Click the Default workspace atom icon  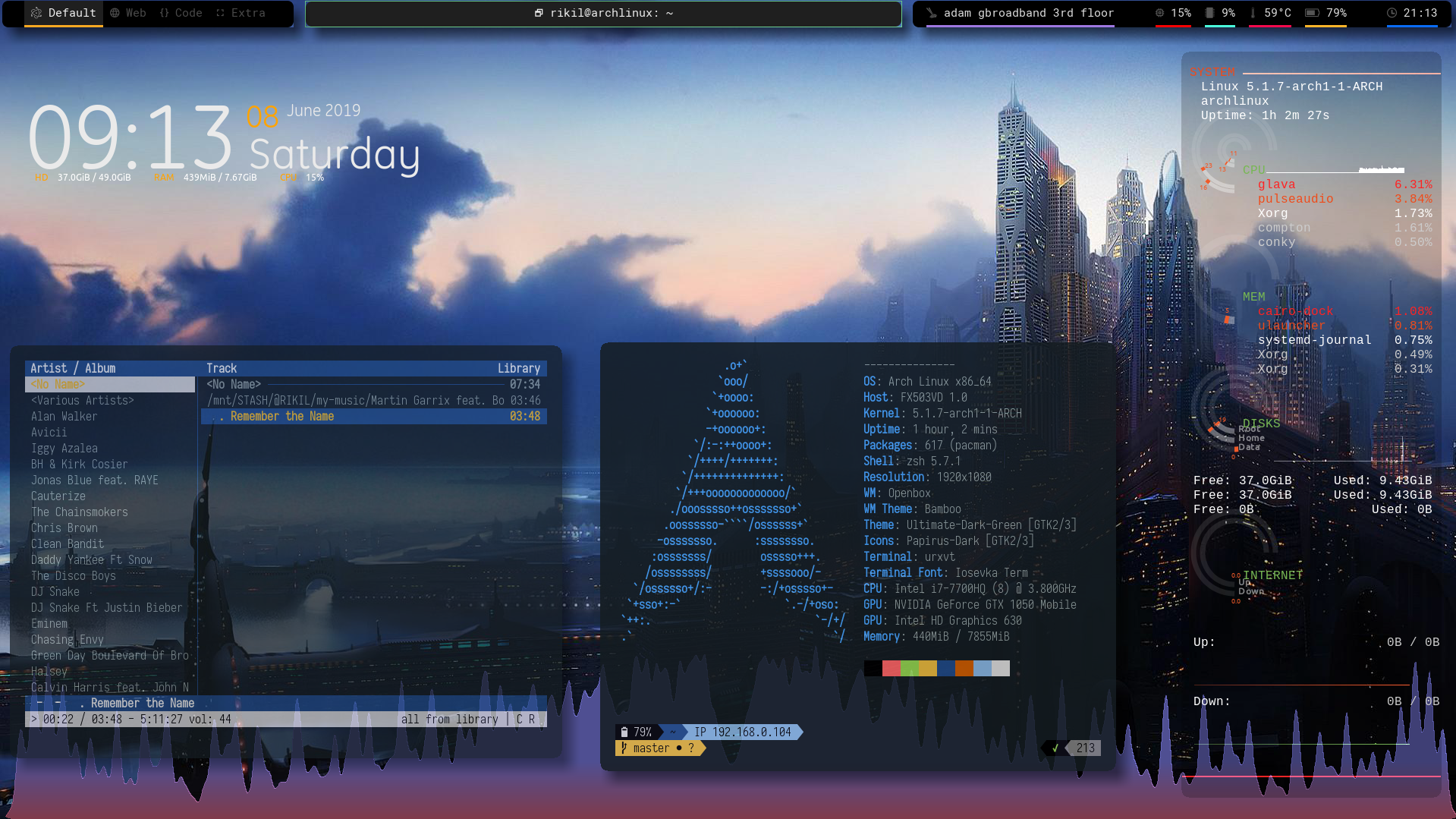(36, 13)
